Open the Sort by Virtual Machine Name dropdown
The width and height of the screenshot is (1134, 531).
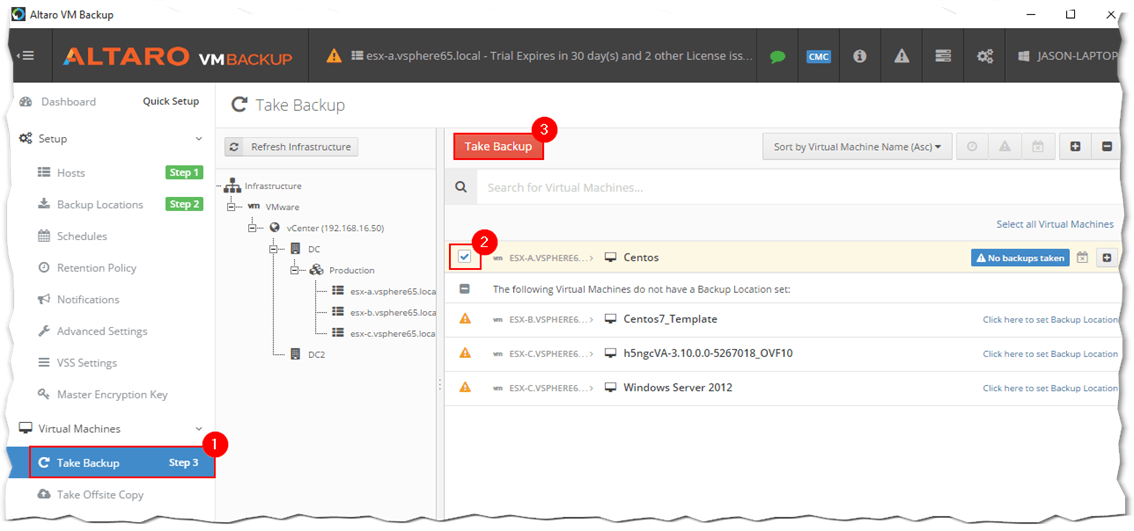pos(857,146)
